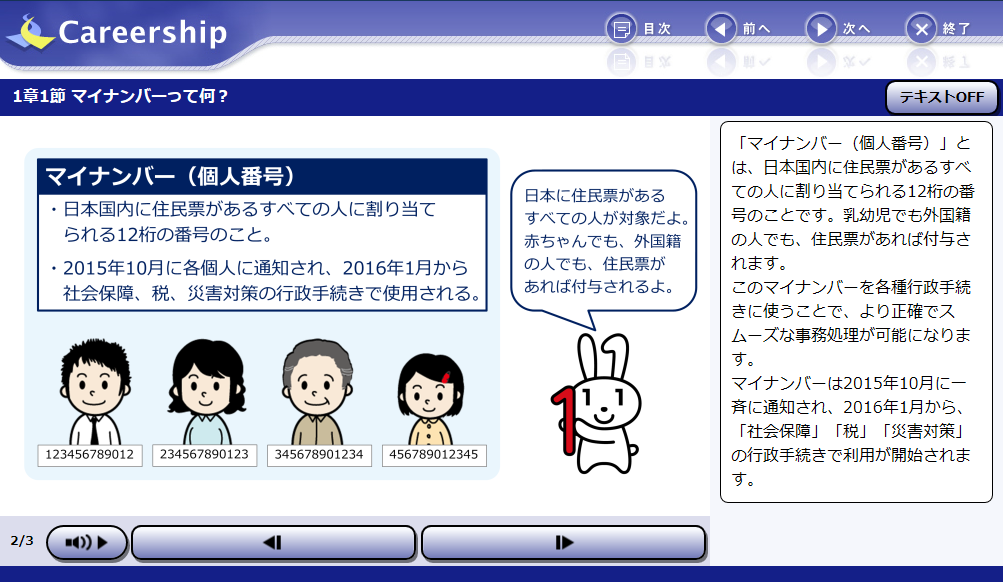This screenshot has width=1003, height=582.
Task: Click the rabbit mascot holding number 1
Action: (x=596, y=404)
